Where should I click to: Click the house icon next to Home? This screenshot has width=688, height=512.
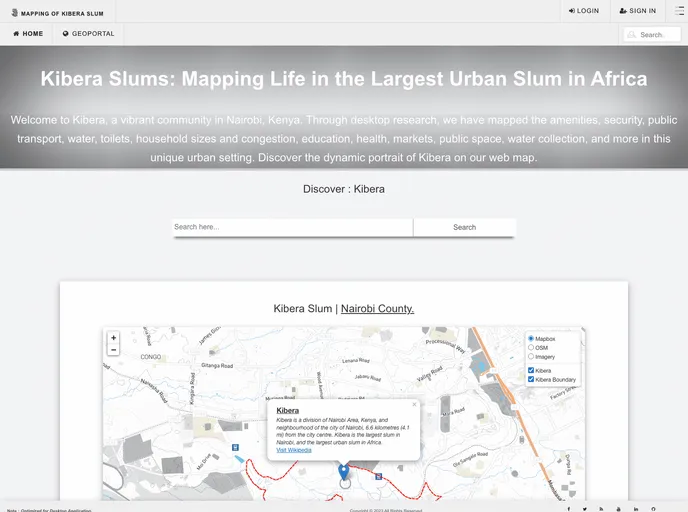[x=16, y=34]
